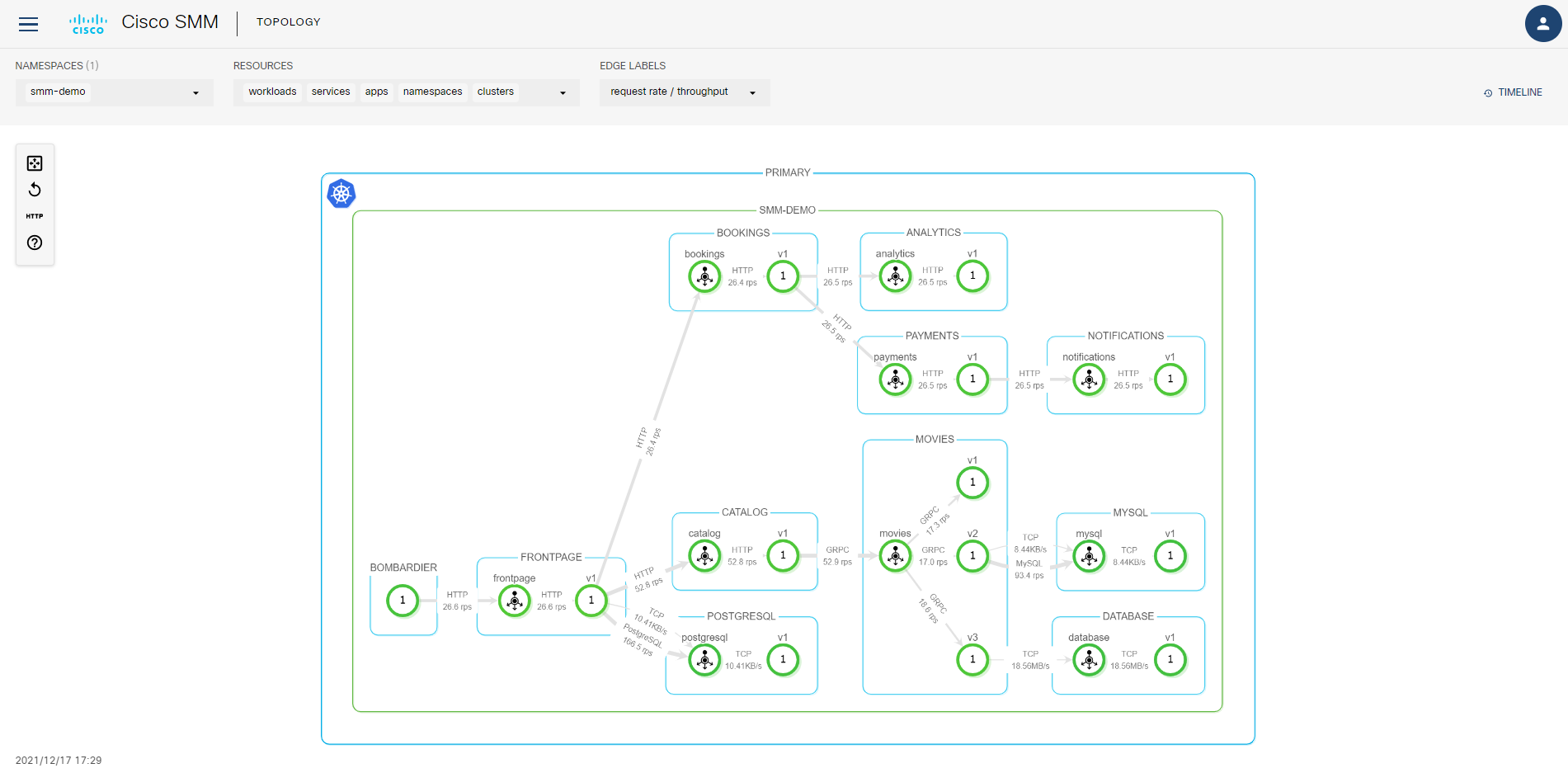Click the clusters resource chip
The height and width of the screenshot is (773, 1568).
(x=495, y=92)
